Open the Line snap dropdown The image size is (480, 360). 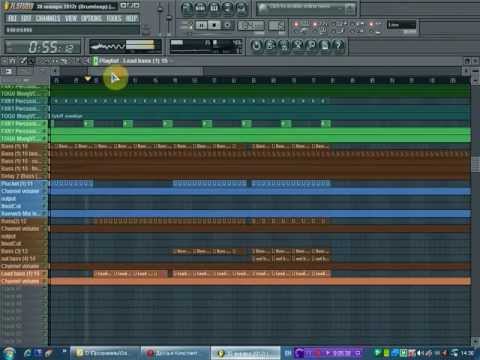(401, 25)
